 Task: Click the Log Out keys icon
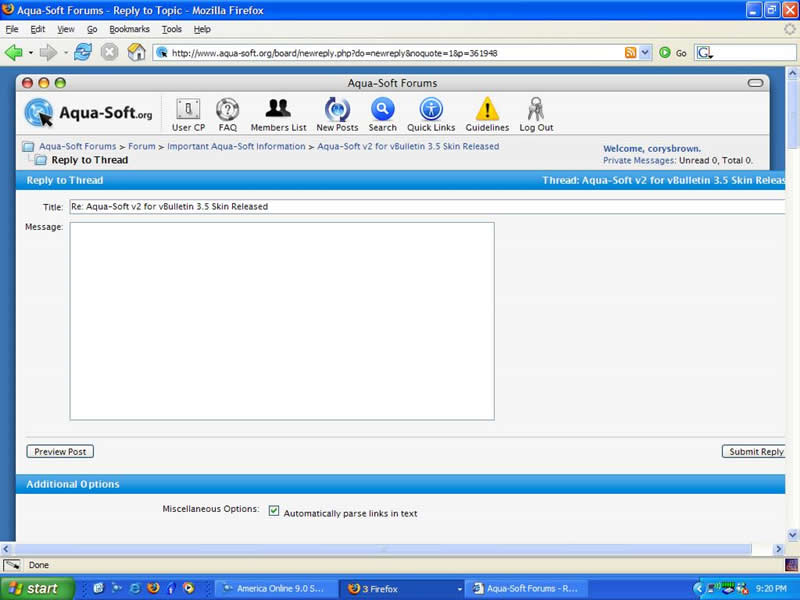(x=536, y=109)
